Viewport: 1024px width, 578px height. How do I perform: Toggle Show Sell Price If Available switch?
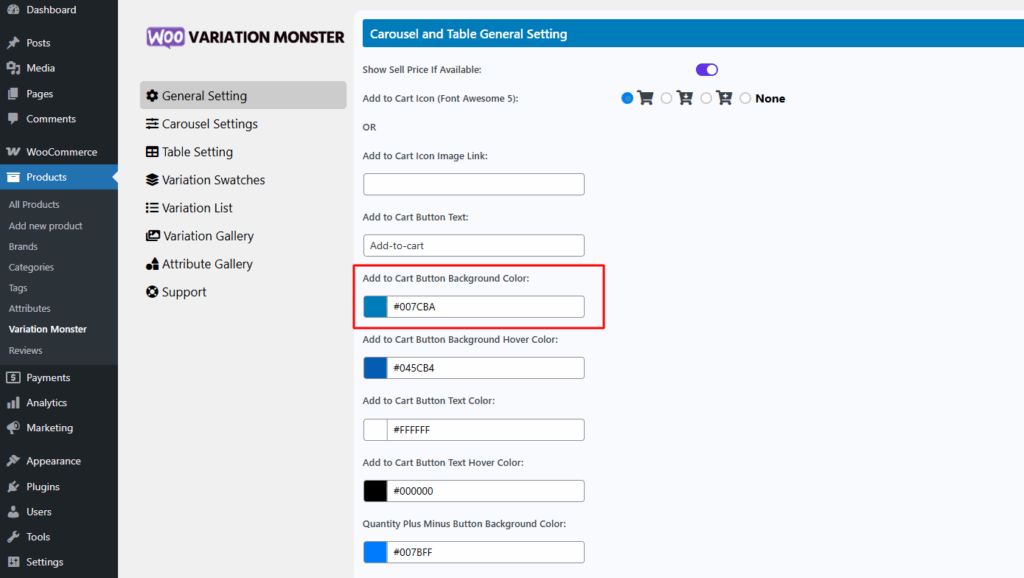(x=707, y=70)
